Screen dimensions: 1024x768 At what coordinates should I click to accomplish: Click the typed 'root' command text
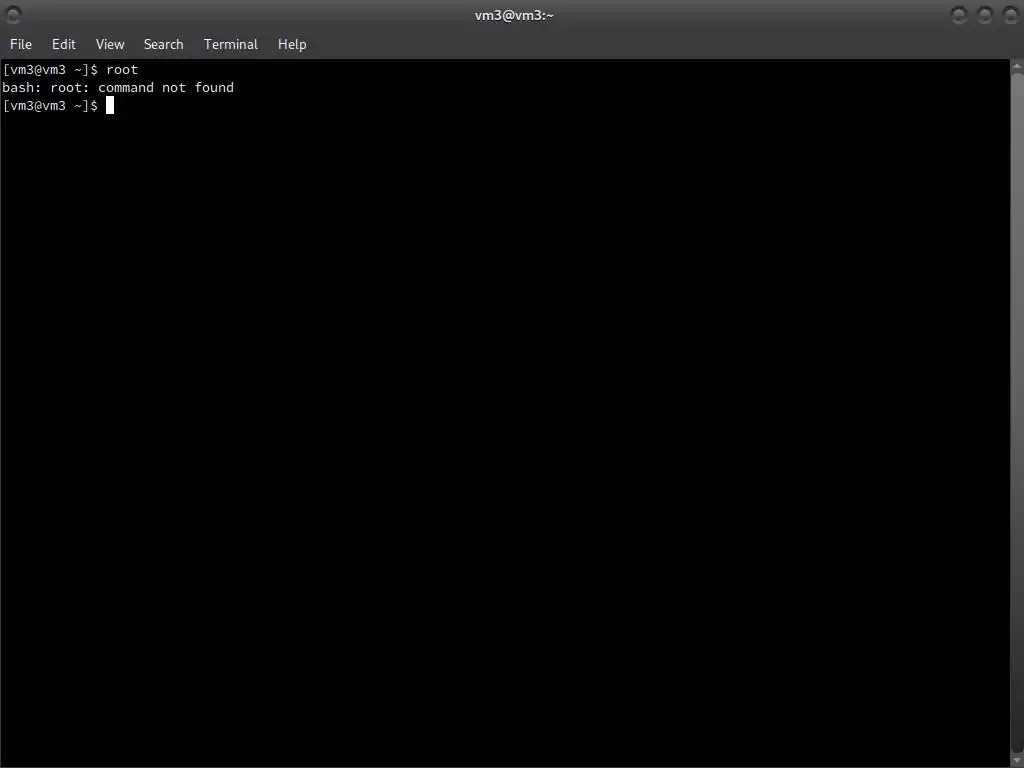pyautogui.click(x=122, y=69)
